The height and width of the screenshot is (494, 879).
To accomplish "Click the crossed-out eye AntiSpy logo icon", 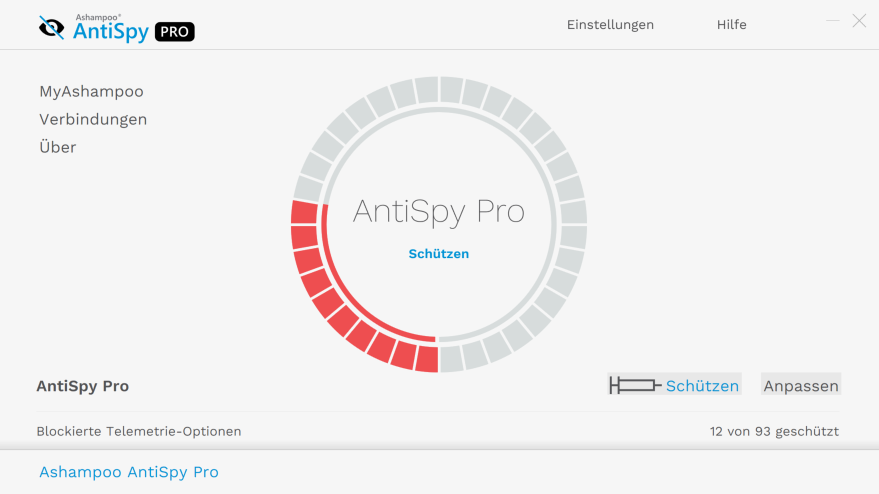I will (52, 27).
